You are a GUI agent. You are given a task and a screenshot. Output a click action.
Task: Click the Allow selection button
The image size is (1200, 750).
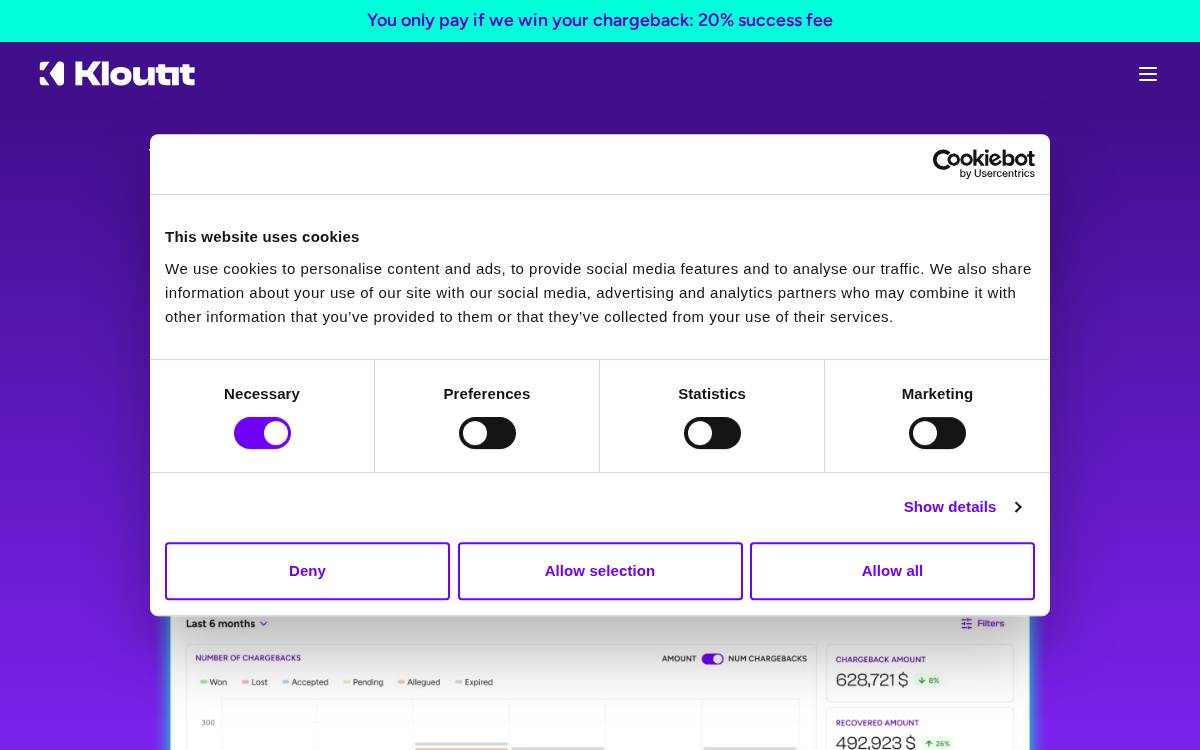(600, 571)
